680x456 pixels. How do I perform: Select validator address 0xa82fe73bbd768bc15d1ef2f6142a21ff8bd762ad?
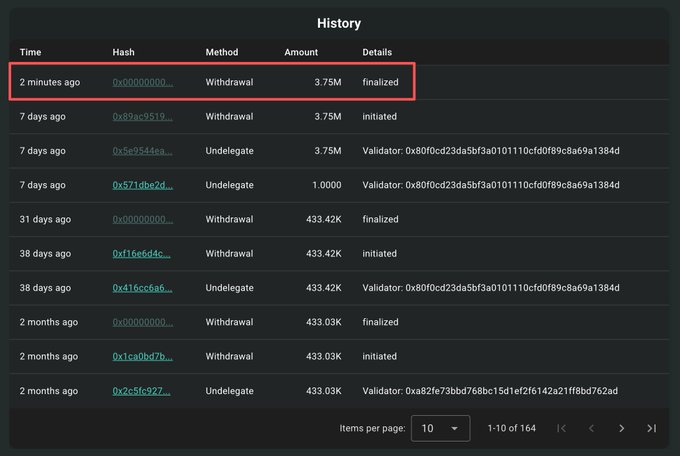click(511, 390)
